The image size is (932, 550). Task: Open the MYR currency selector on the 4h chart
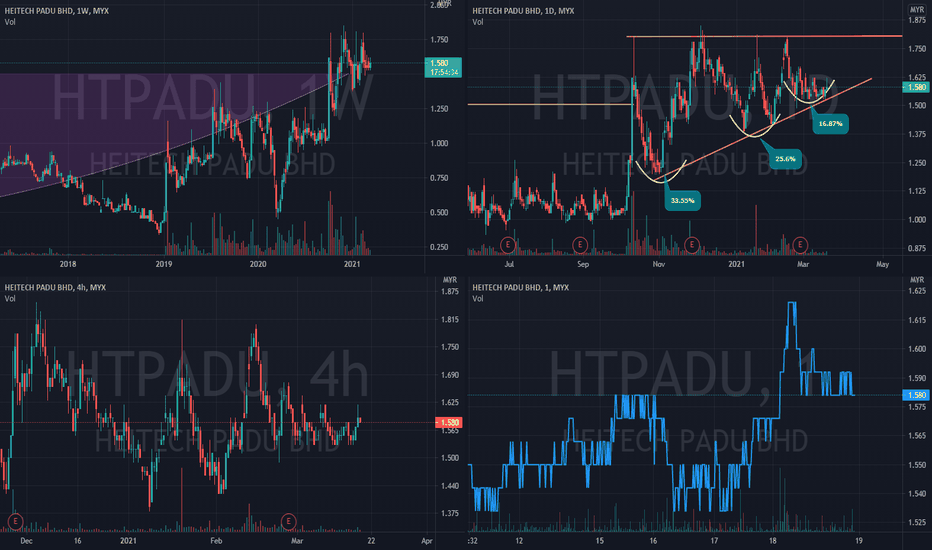click(450, 280)
